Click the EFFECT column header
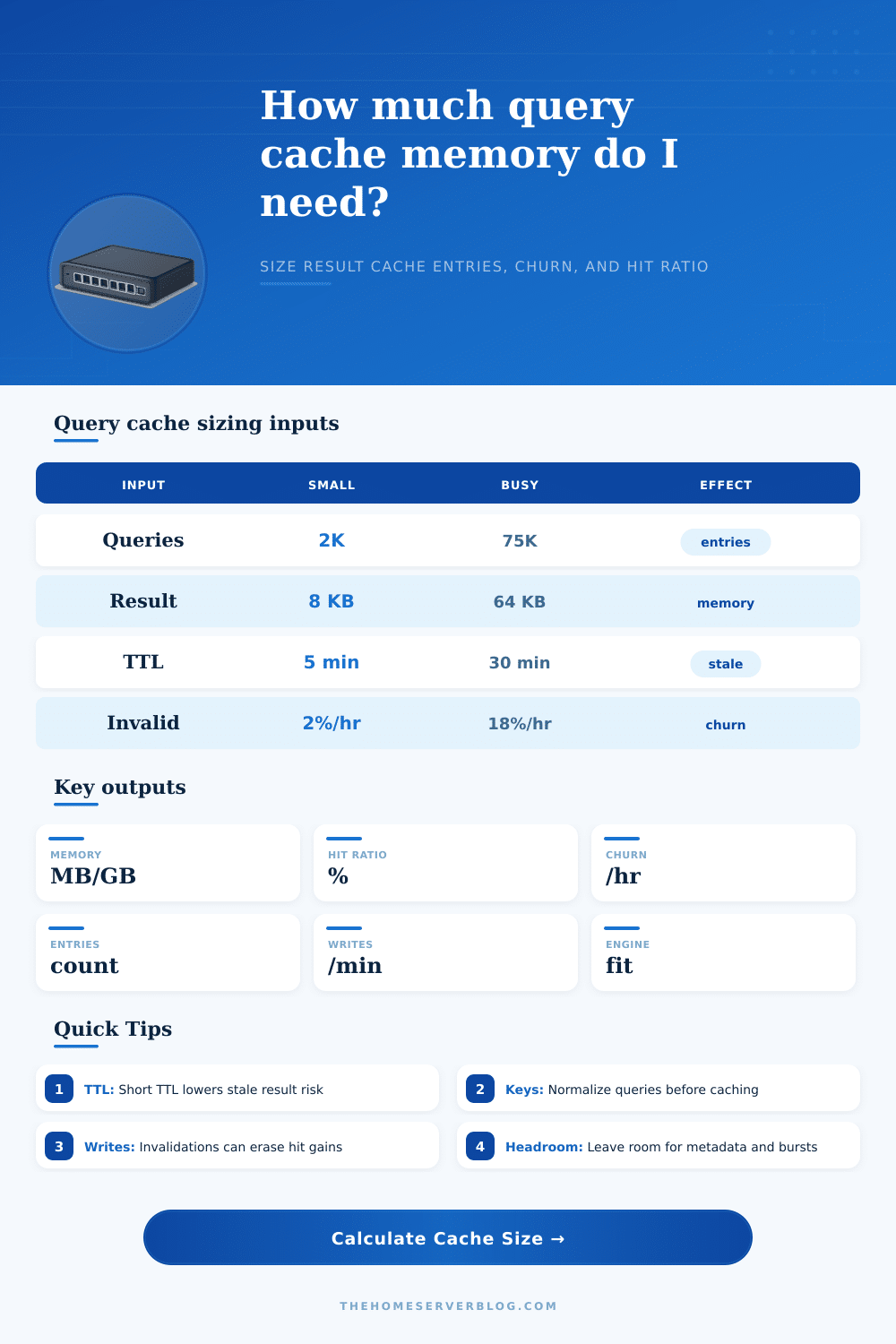This screenshot has height=1344, width=896. 726,485
